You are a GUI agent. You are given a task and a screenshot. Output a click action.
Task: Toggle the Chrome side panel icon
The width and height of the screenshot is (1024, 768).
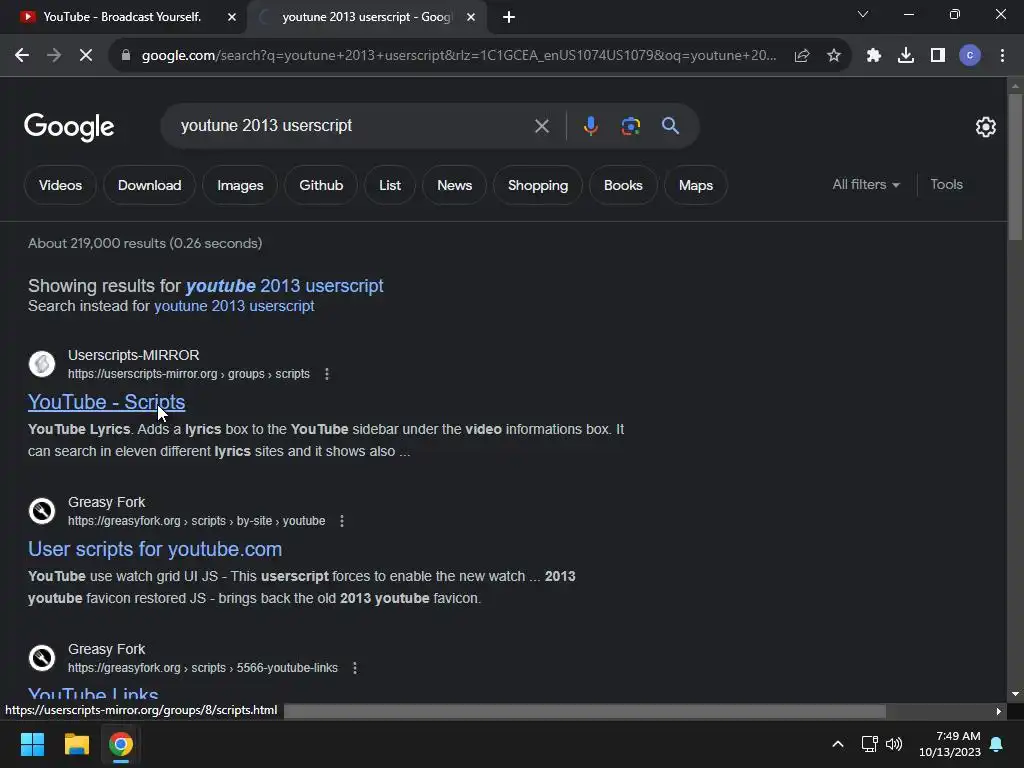tap(938, 56)
